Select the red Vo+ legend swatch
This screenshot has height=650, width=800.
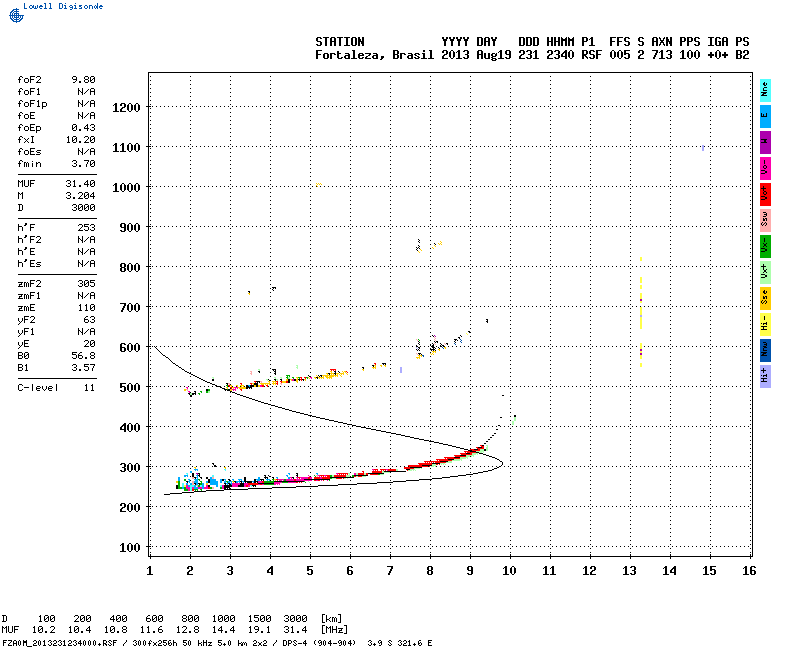click(x=765, y=194)
